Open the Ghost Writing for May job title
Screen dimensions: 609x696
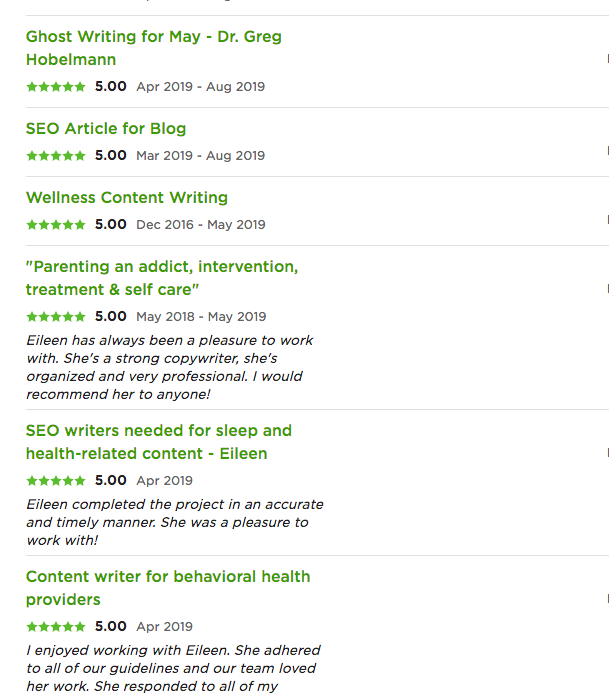(x=153, y=37)
